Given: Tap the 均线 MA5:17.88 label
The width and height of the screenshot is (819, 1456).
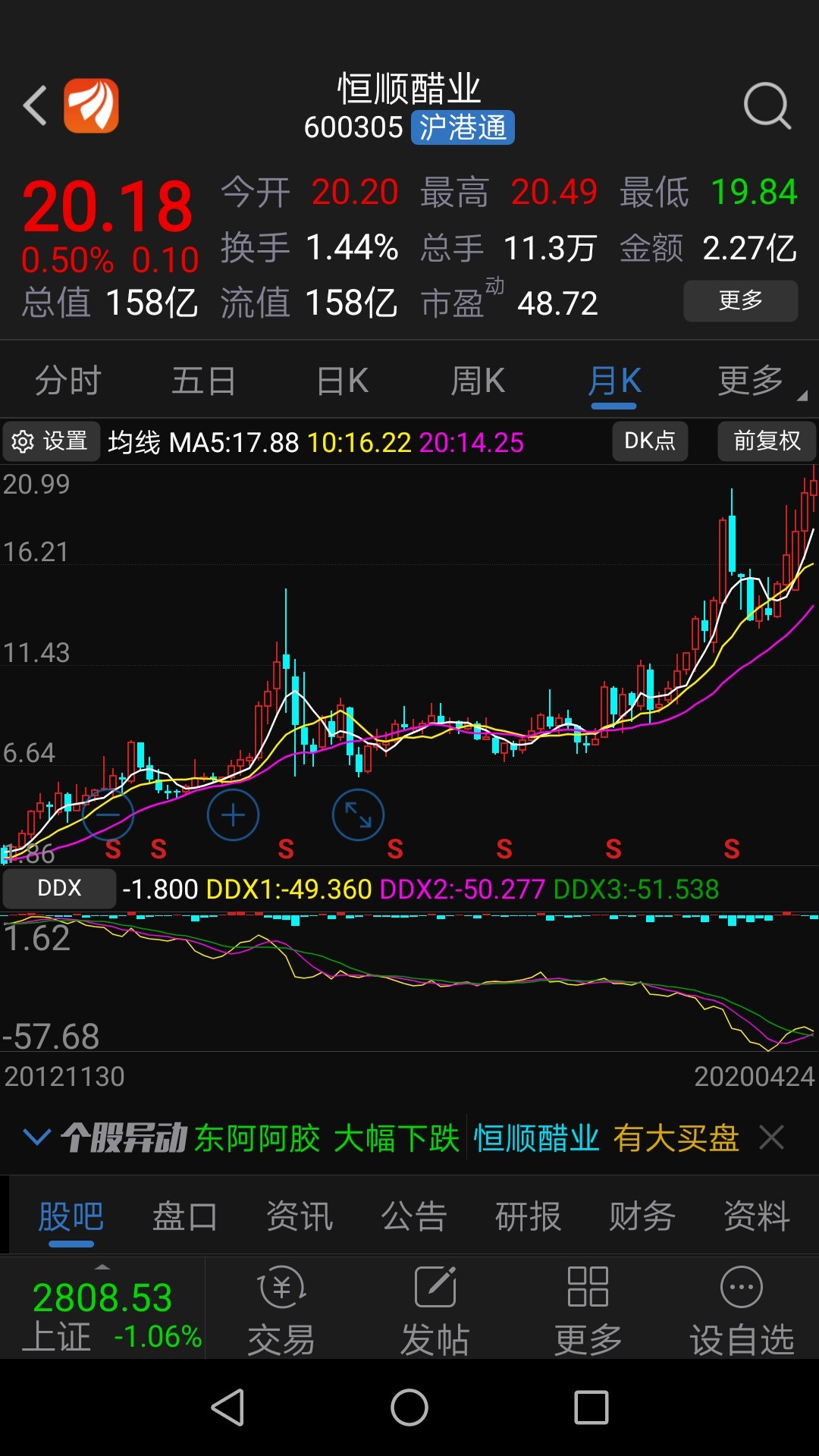Looking at the screenshot, I should [x=203, y=442].
